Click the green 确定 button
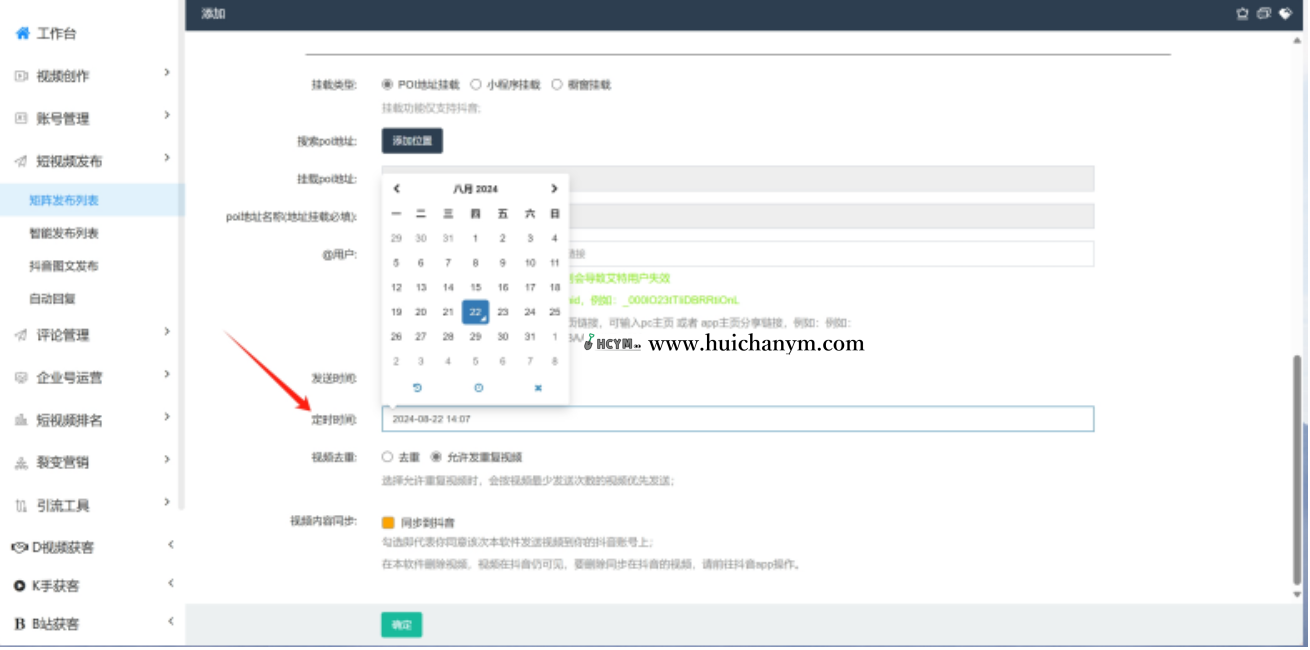 (401, 625)
